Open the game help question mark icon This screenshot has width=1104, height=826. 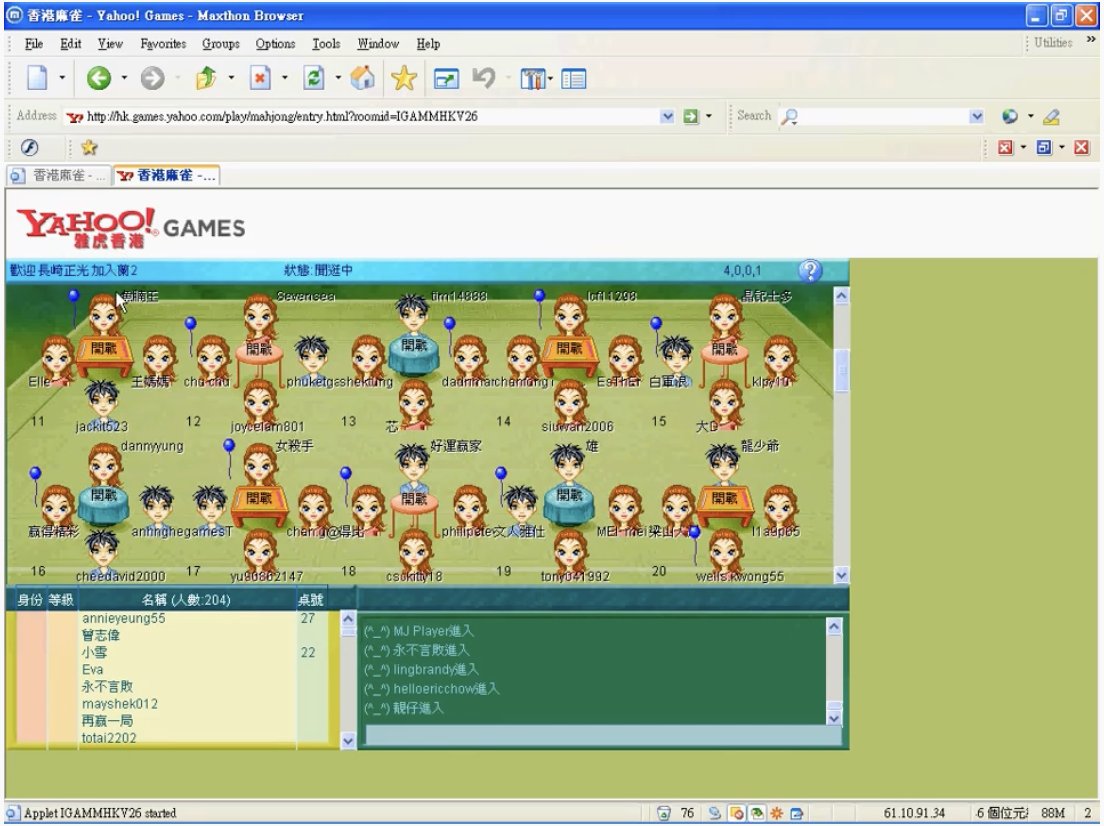pyautogui.click(x=810, y=270)
